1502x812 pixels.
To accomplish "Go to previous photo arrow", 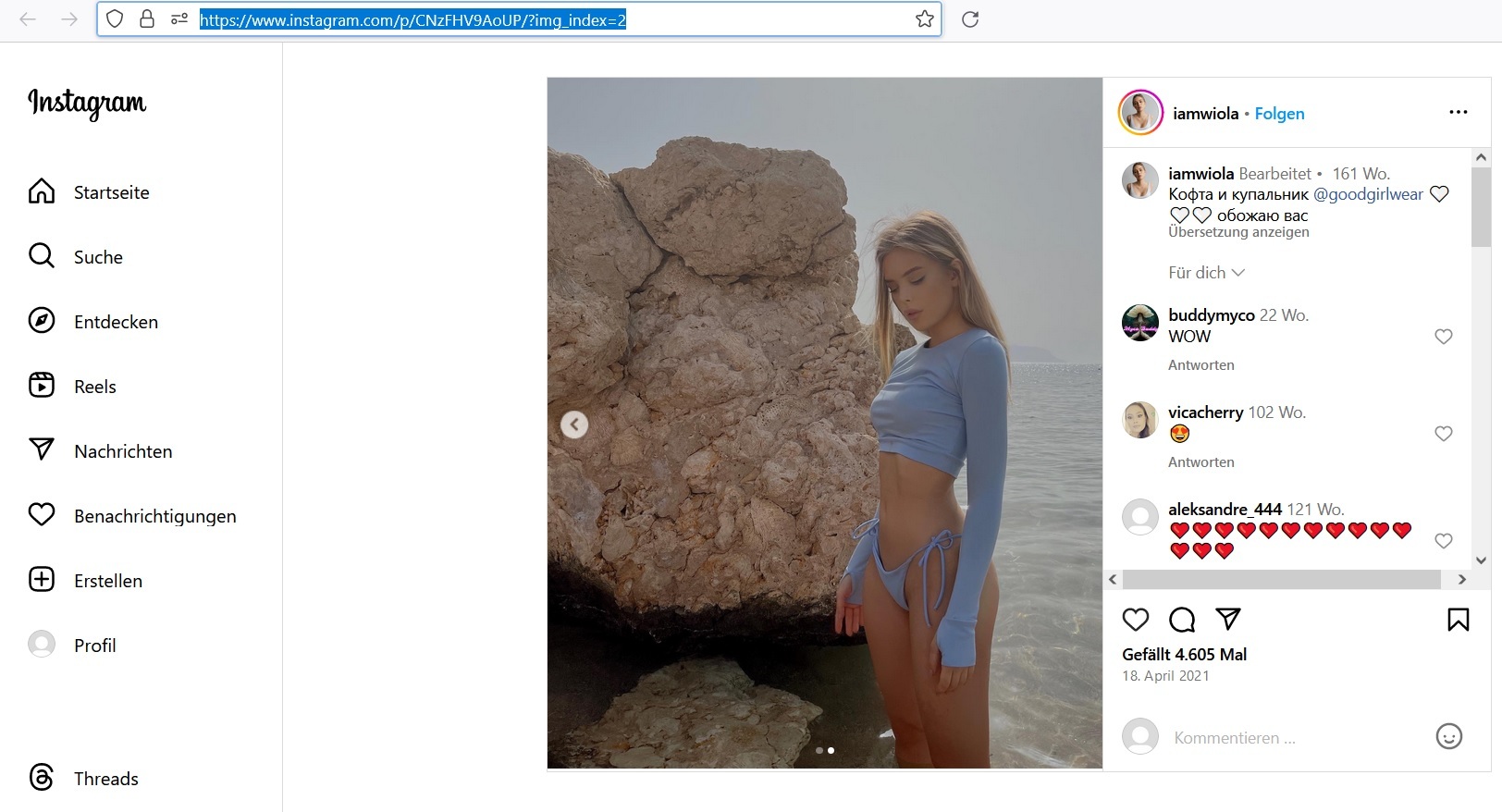I will click(x=574, y=424).
